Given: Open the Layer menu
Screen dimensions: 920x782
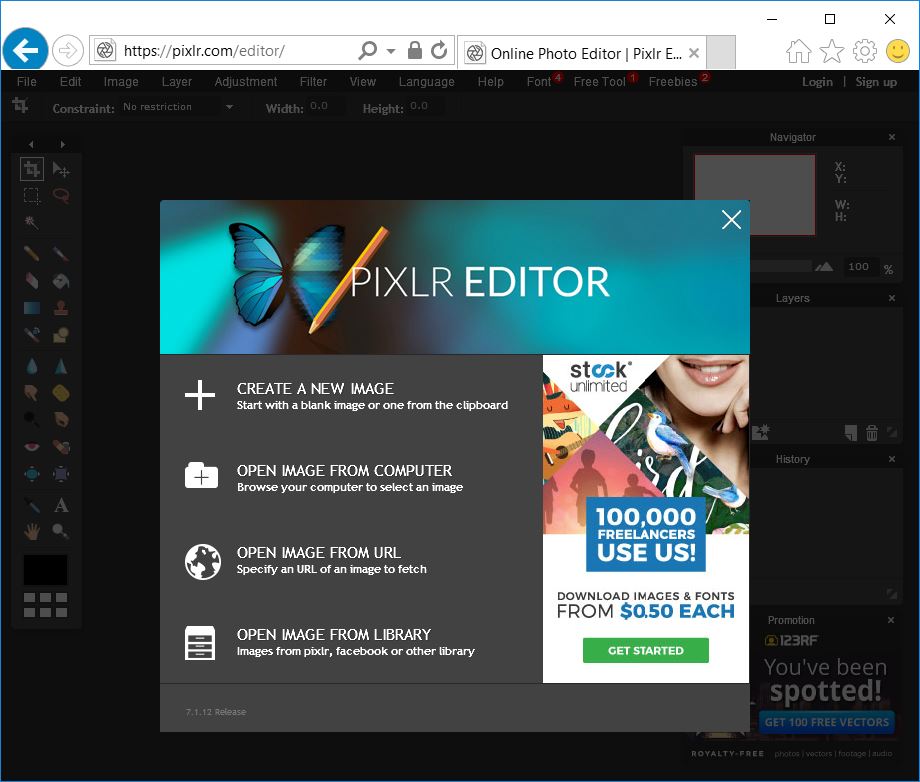Looking at the screenshot, I should 177,82.
